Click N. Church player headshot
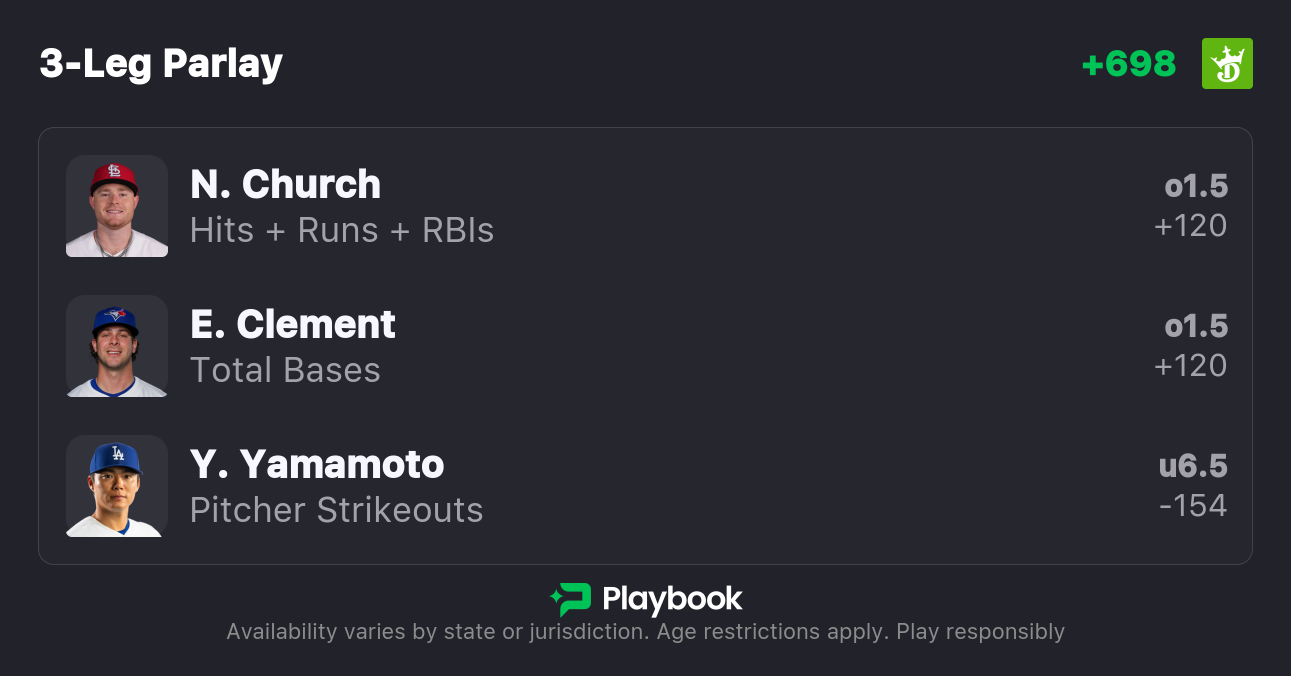 click(117, 206)
